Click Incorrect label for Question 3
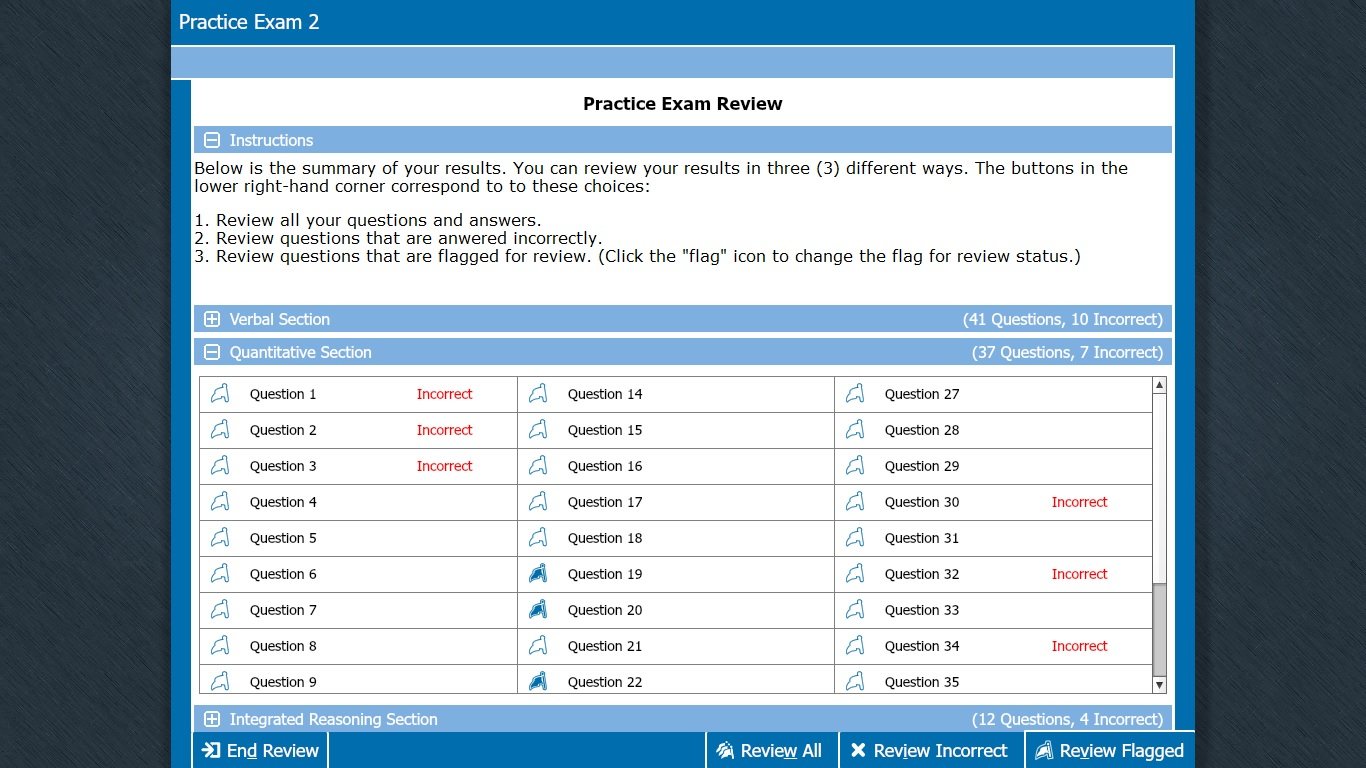The width and height of the screenshot is (1366, 768). tap(444, 466)
